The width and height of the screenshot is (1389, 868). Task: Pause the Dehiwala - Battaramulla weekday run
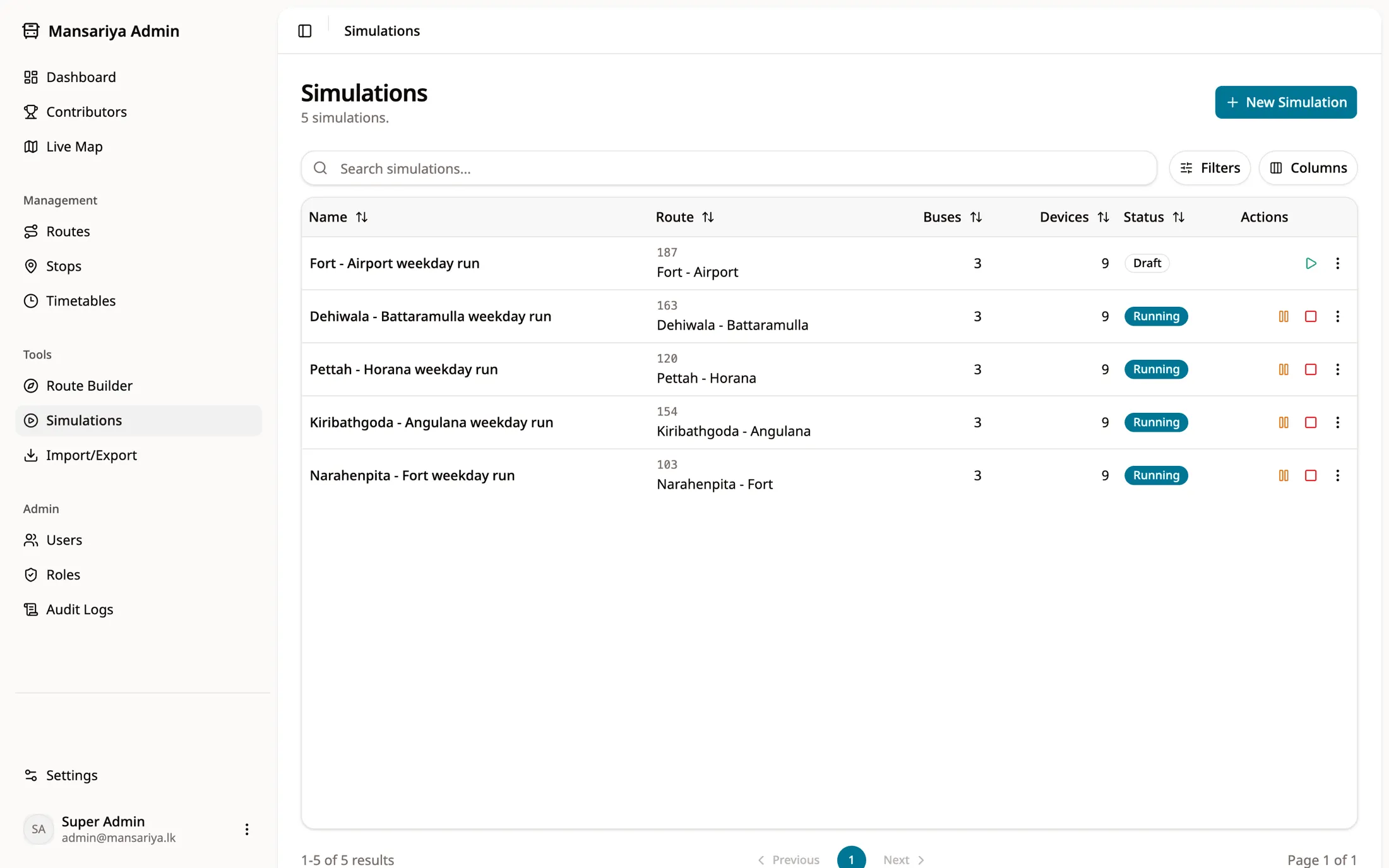[x=1284, y=316]
